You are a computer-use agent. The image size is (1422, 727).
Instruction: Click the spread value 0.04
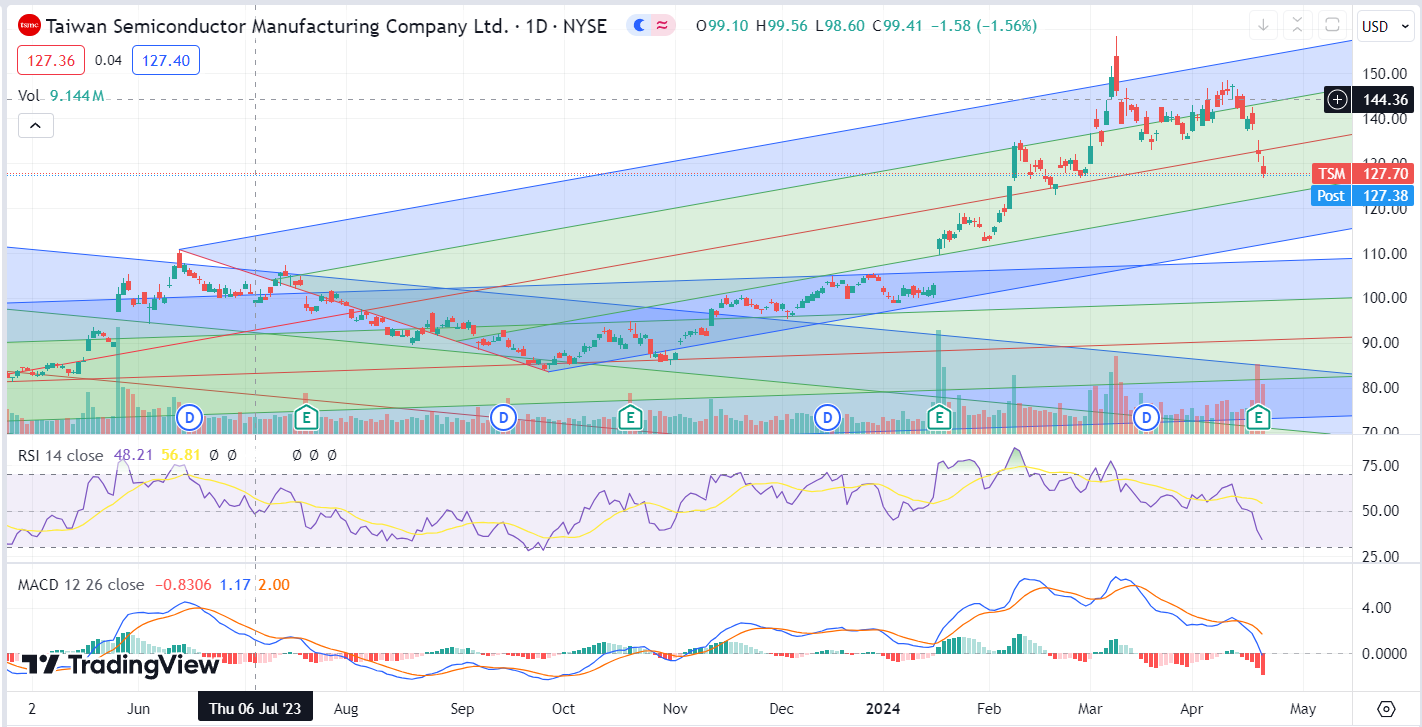108,60
